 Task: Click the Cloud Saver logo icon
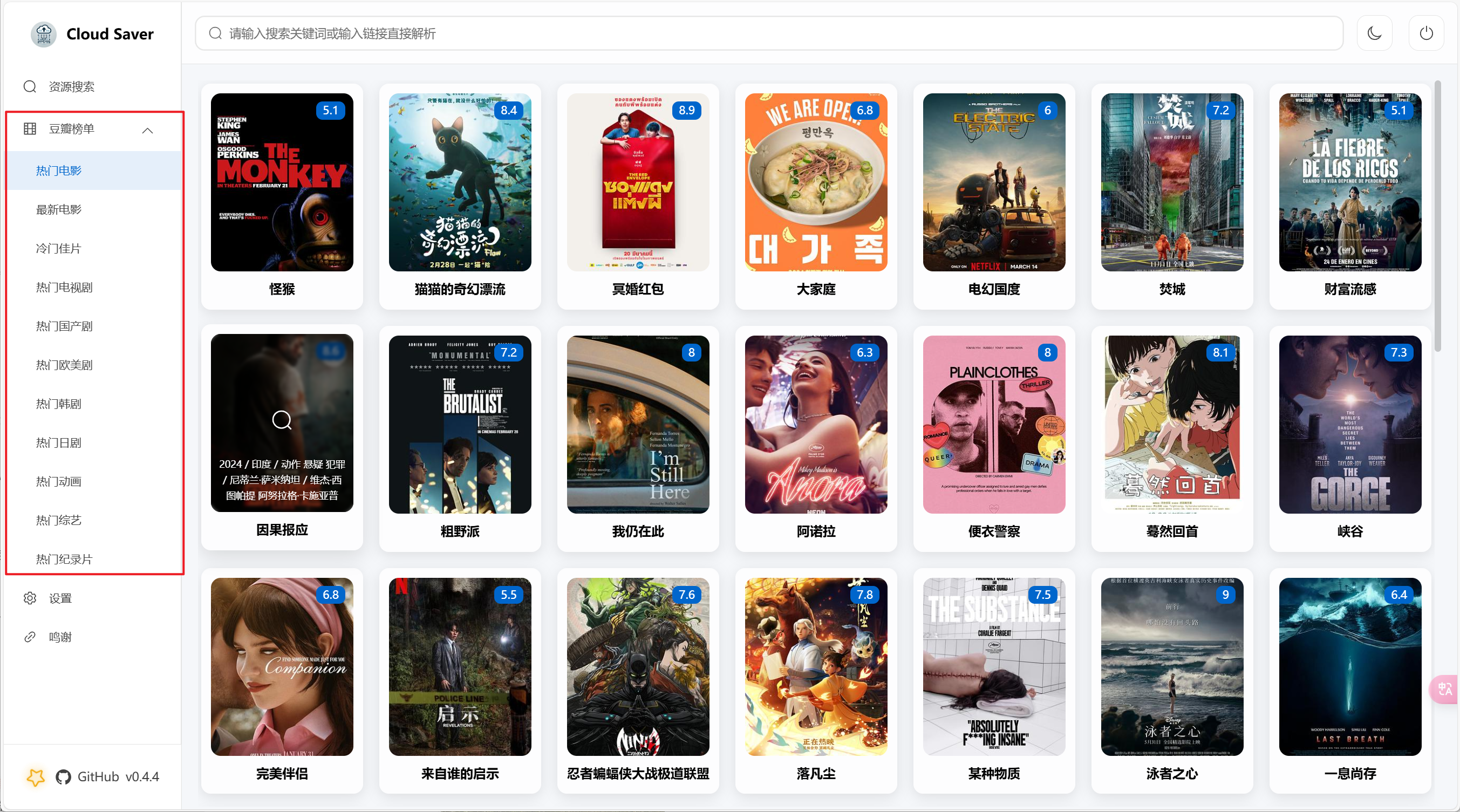44,34
